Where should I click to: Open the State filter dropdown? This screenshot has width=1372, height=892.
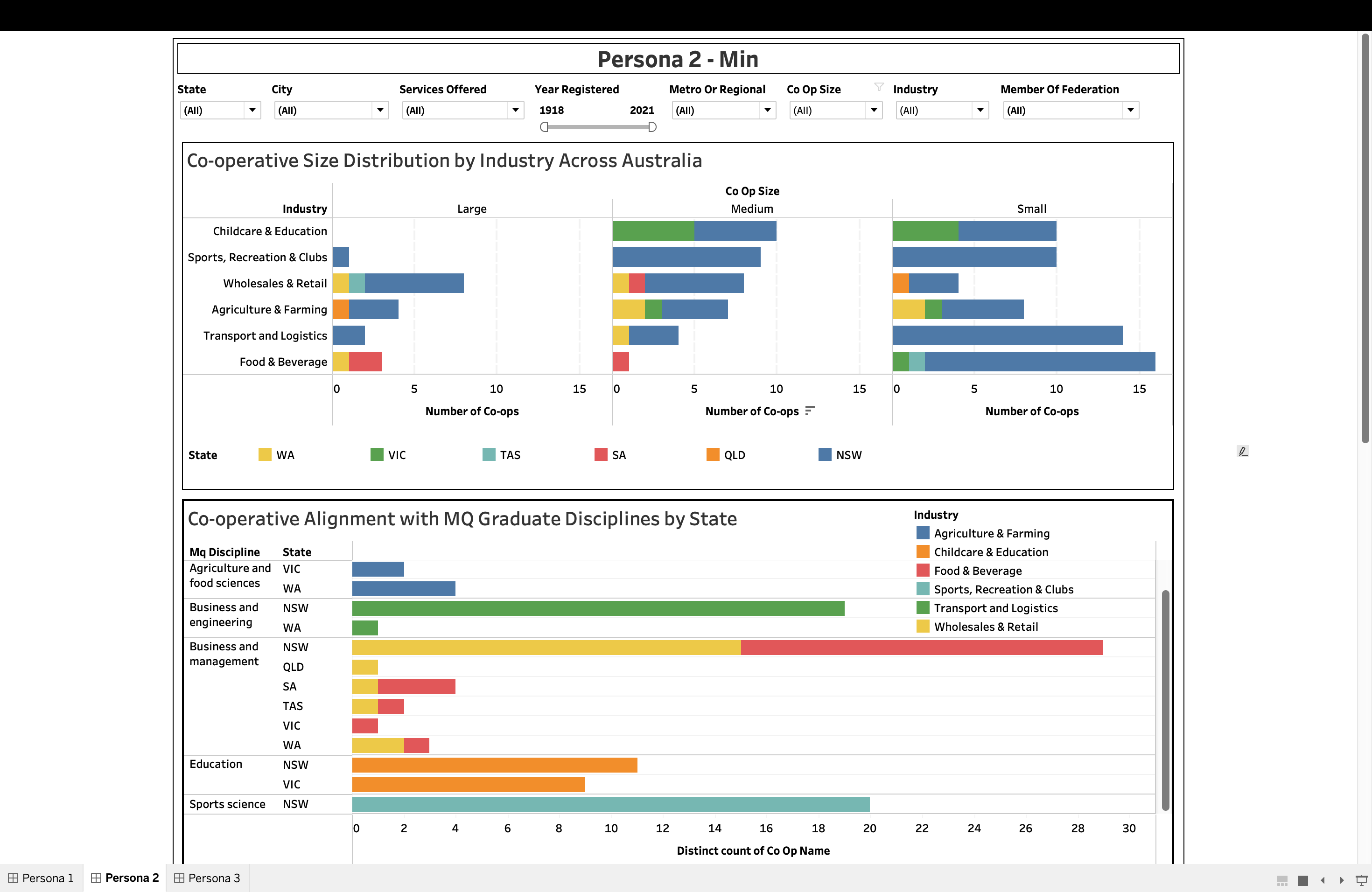pyautogui.click(x=220, y=110)
